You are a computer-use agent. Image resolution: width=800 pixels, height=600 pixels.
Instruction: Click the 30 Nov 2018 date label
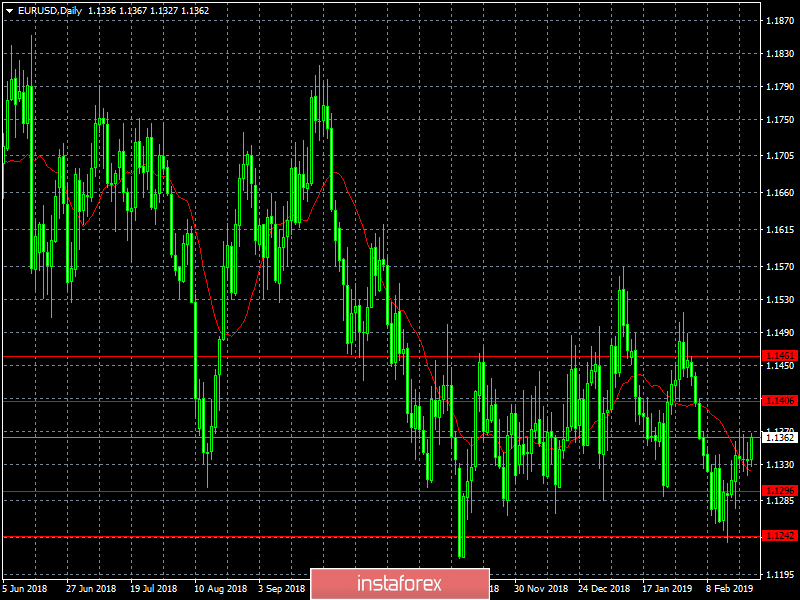[x=541, y=588]
